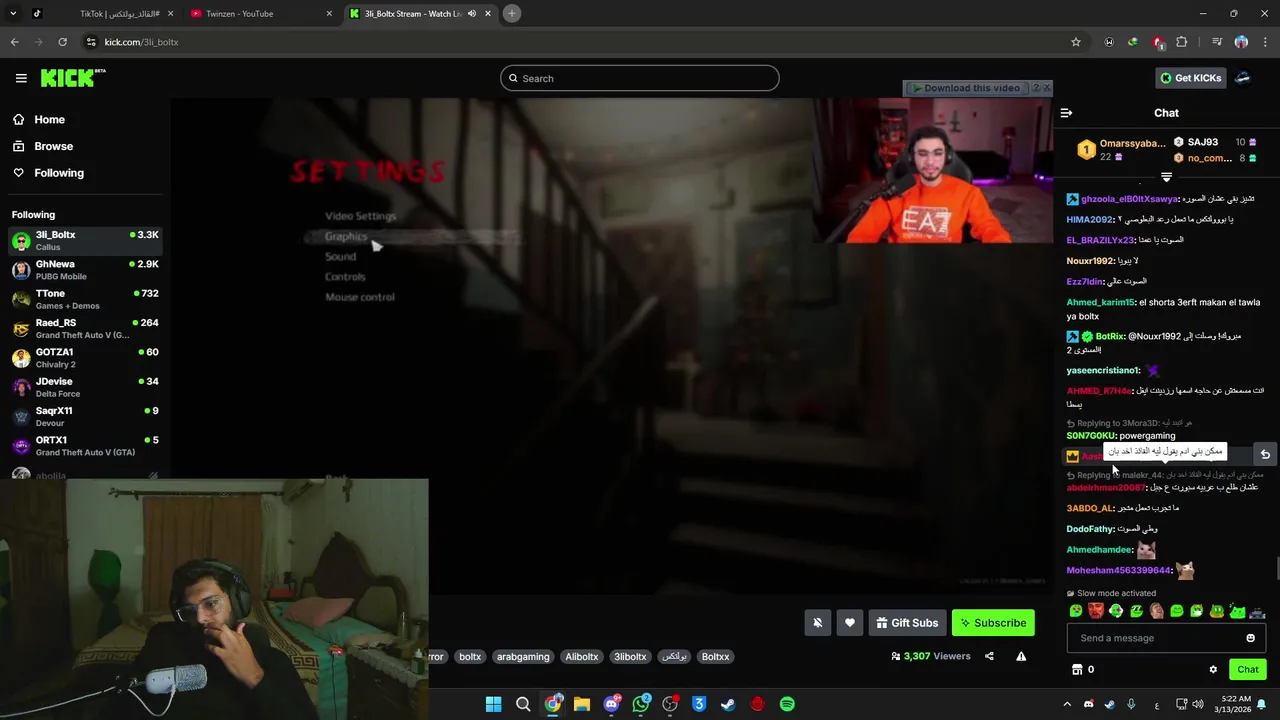Screen dimensions: 1280x720
Task: Open the hamburger sidebar menu
Action: point(21,78)
